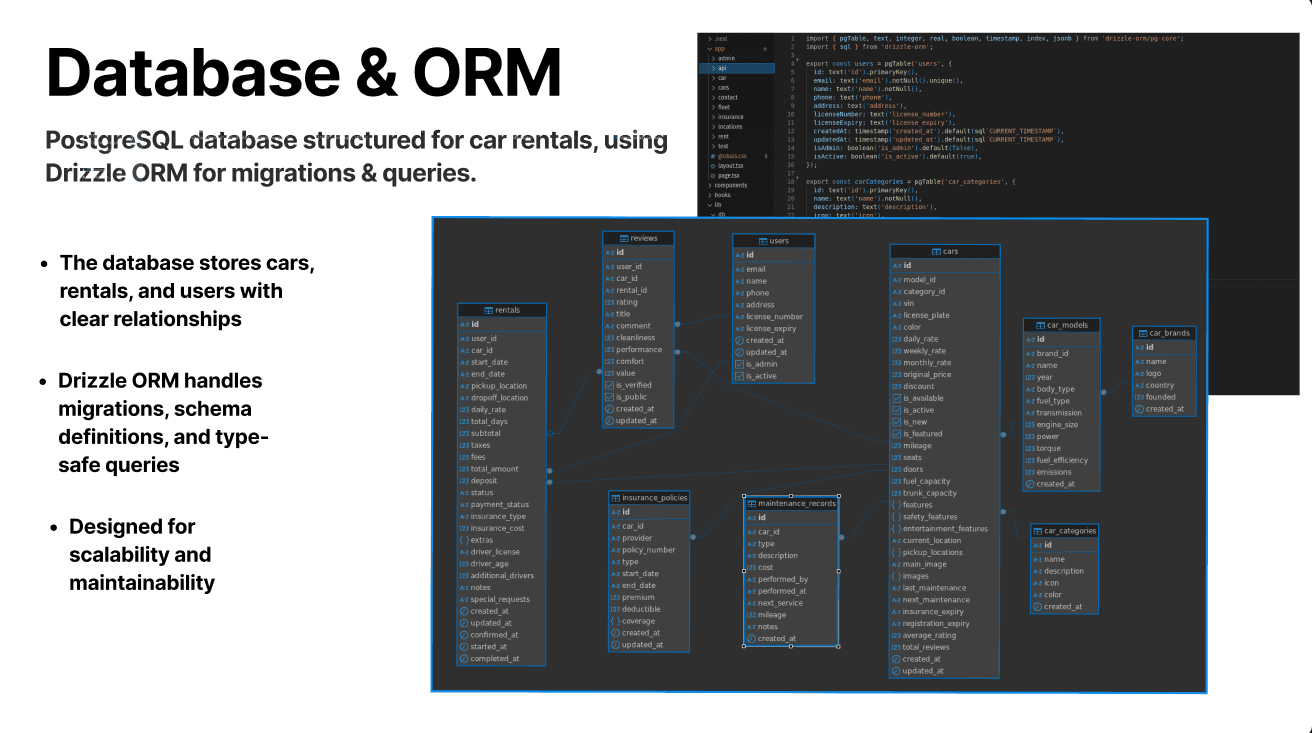This screenshot has width=1312, height=733.
Task: Toggle the is_verified checkbox in reviews table
Action: click(608, 385)
